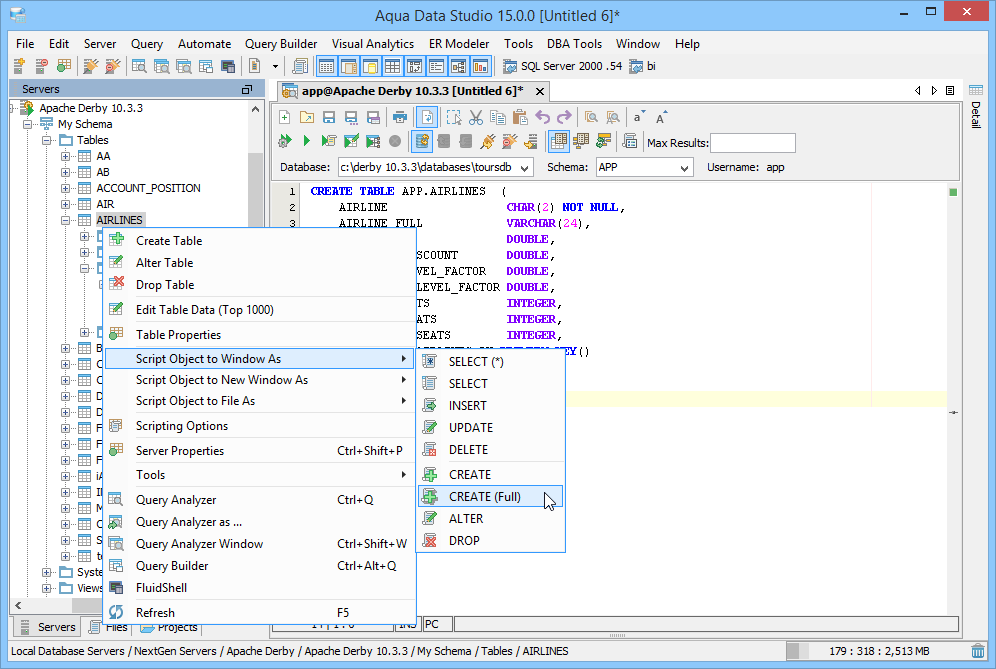This screenshot has height=669, width=996.
Task: Close the app@Apache Derby editor tab
Action: pos(540,91)
